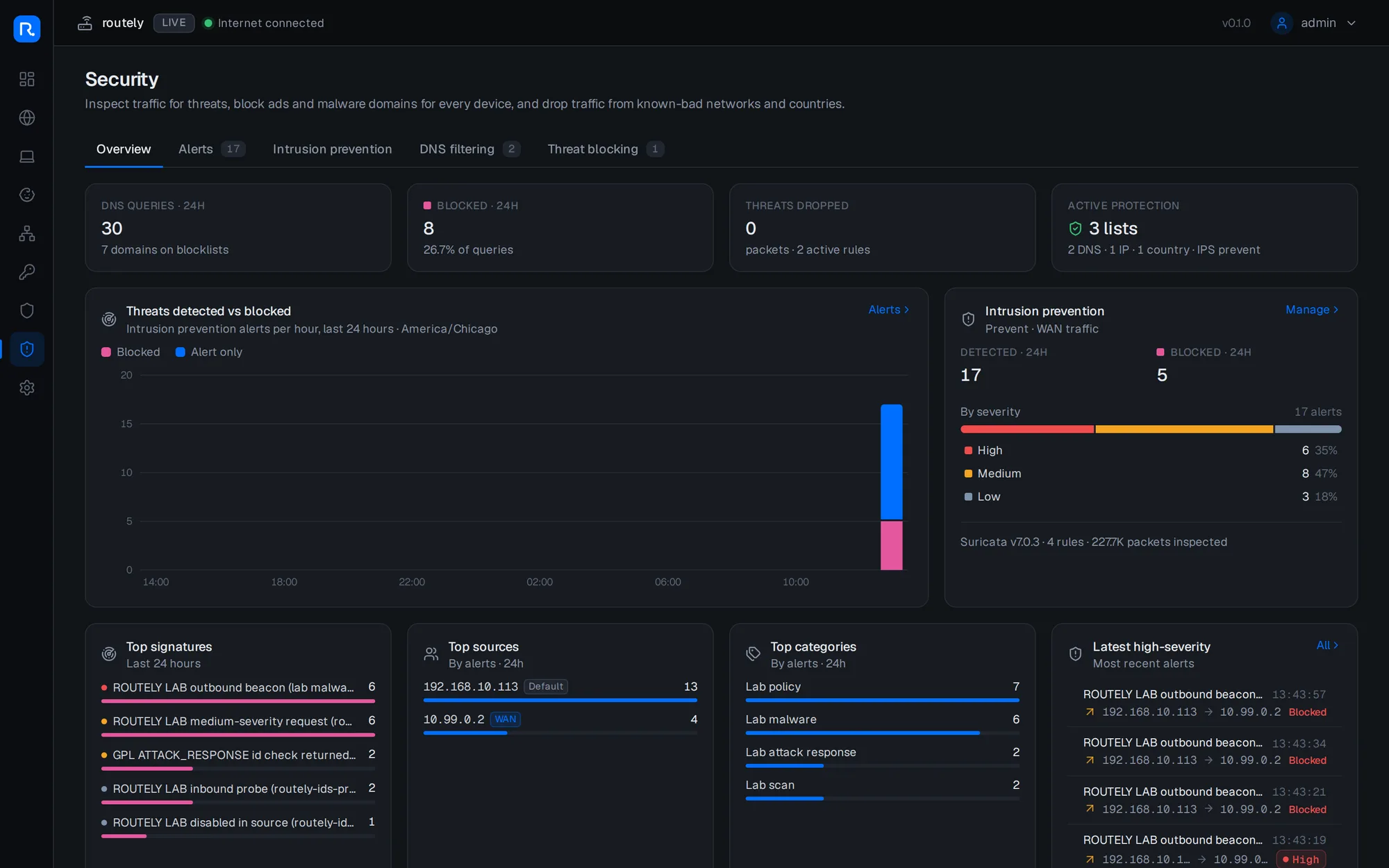The image size is (1389, 868).
Task: Click ROUTELY LAB disabled in source signature
Action: 238,826
